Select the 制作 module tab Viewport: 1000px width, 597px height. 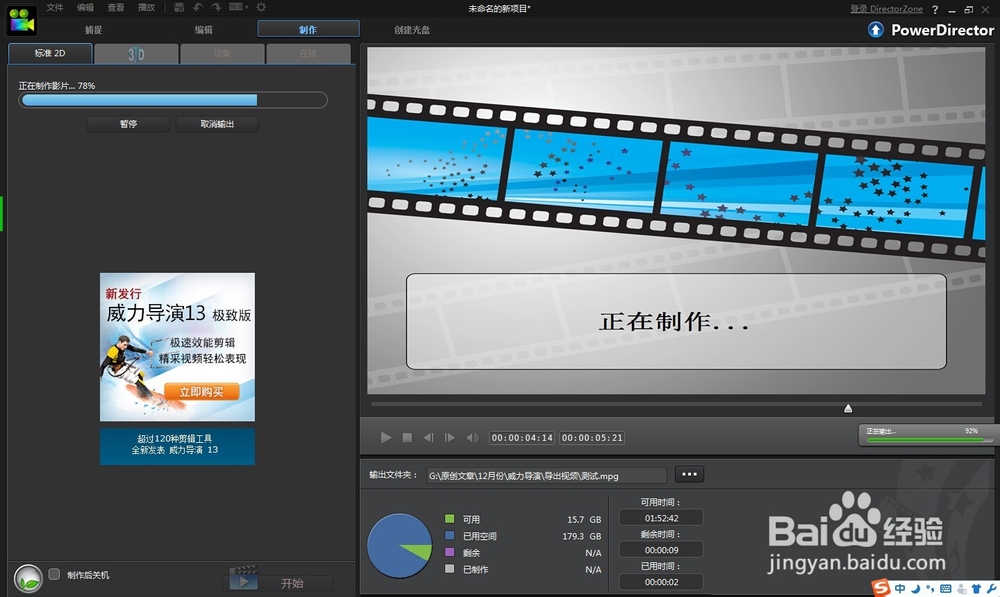(x=309, y=29)
